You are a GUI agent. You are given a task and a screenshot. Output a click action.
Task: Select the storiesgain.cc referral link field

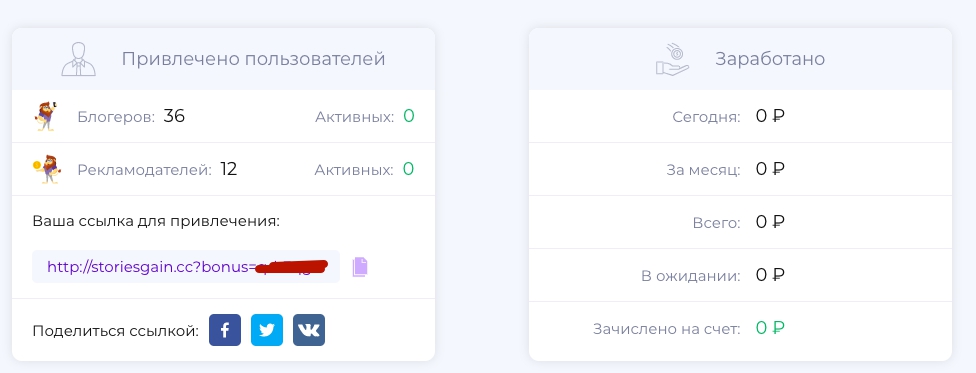[186, 267]
